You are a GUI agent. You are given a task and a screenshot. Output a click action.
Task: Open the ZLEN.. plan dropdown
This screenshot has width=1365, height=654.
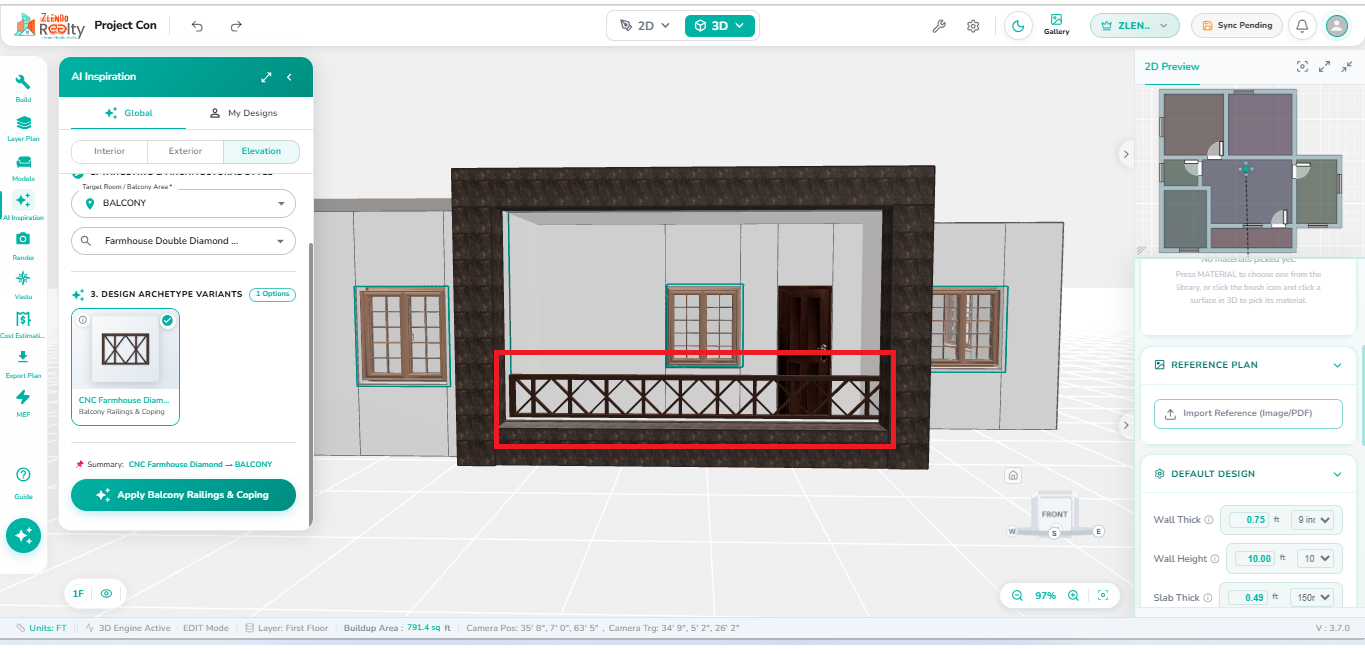click(1135, 26)
